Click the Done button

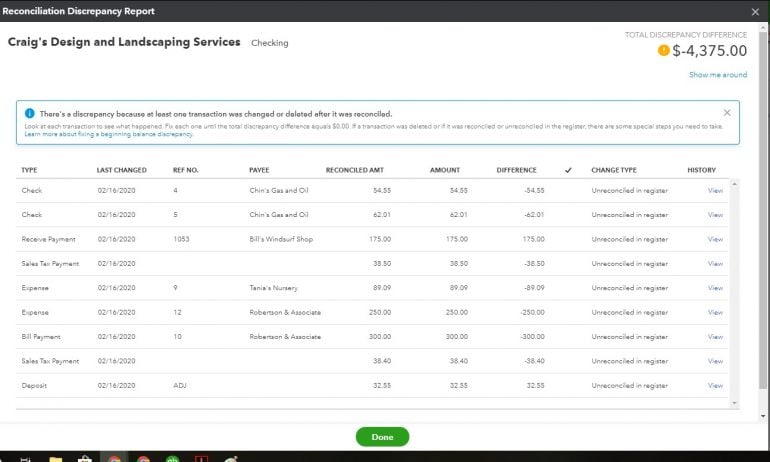pyautogui.click(x=382, y=437)
